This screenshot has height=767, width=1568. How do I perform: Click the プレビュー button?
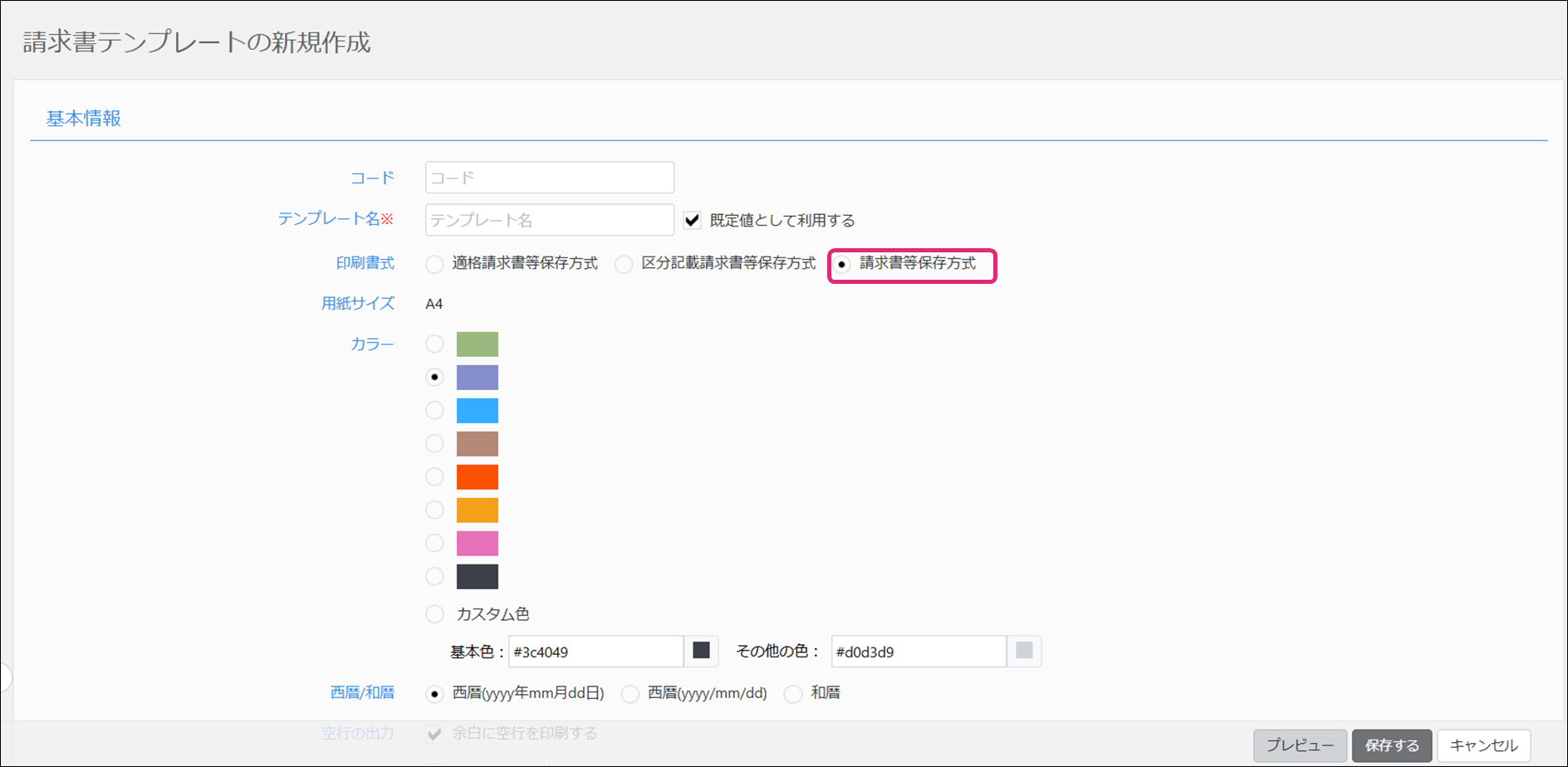(1300, 745)
